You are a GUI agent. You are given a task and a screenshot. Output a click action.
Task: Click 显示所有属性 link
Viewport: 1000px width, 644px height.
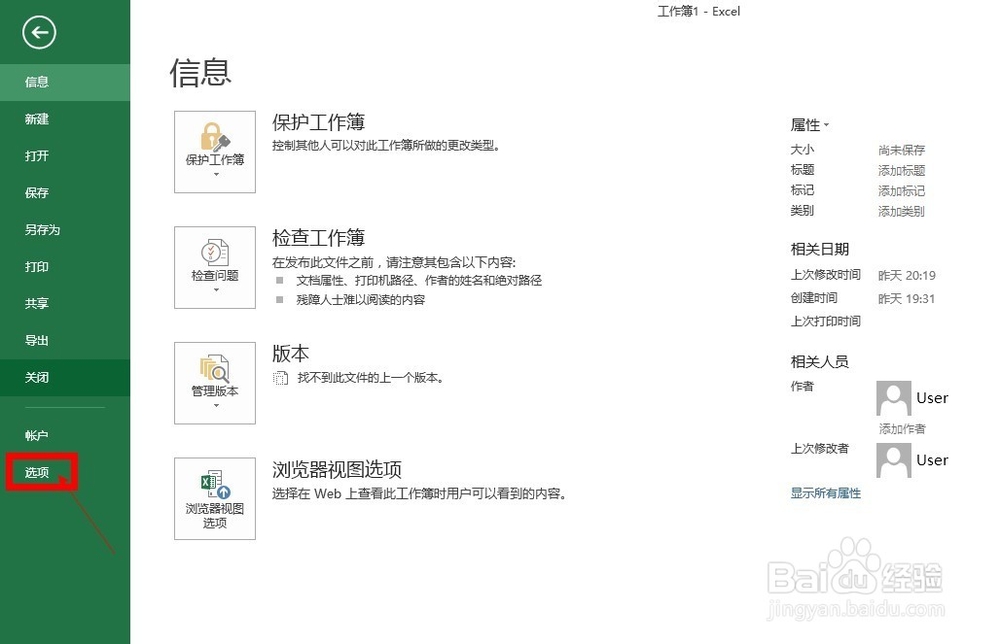tap(825, 494)
